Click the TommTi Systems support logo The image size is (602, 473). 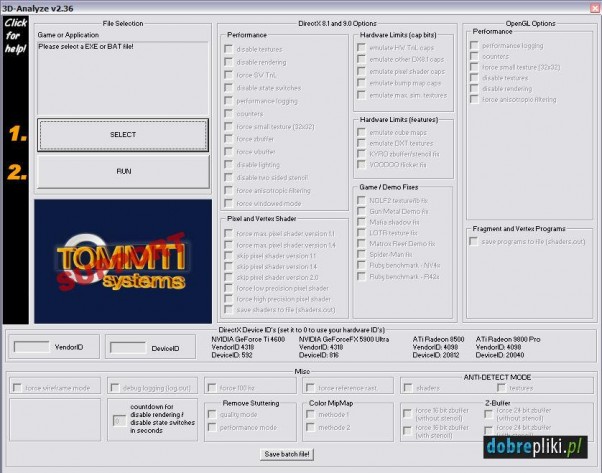coord(123,261)
